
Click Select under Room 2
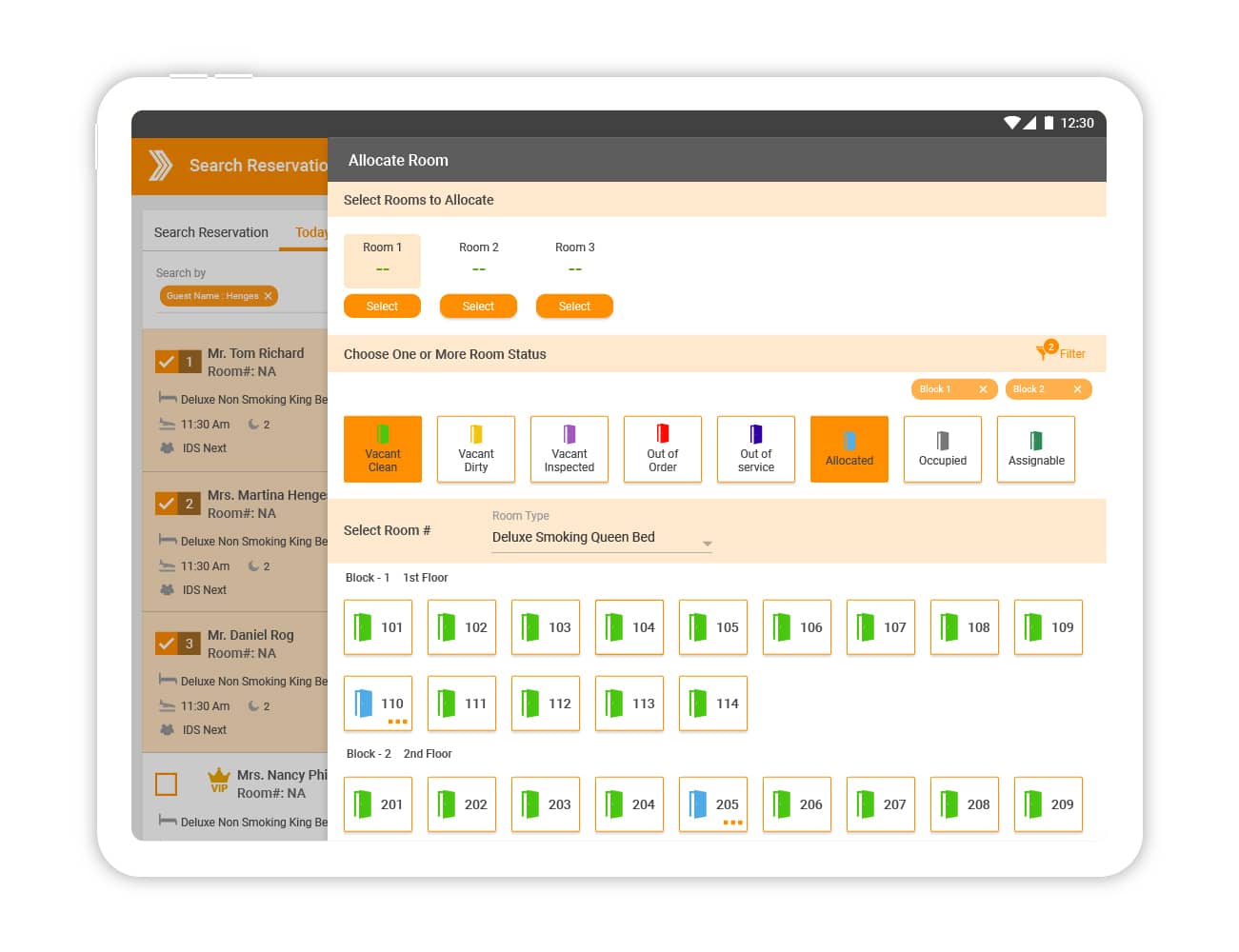478,307
